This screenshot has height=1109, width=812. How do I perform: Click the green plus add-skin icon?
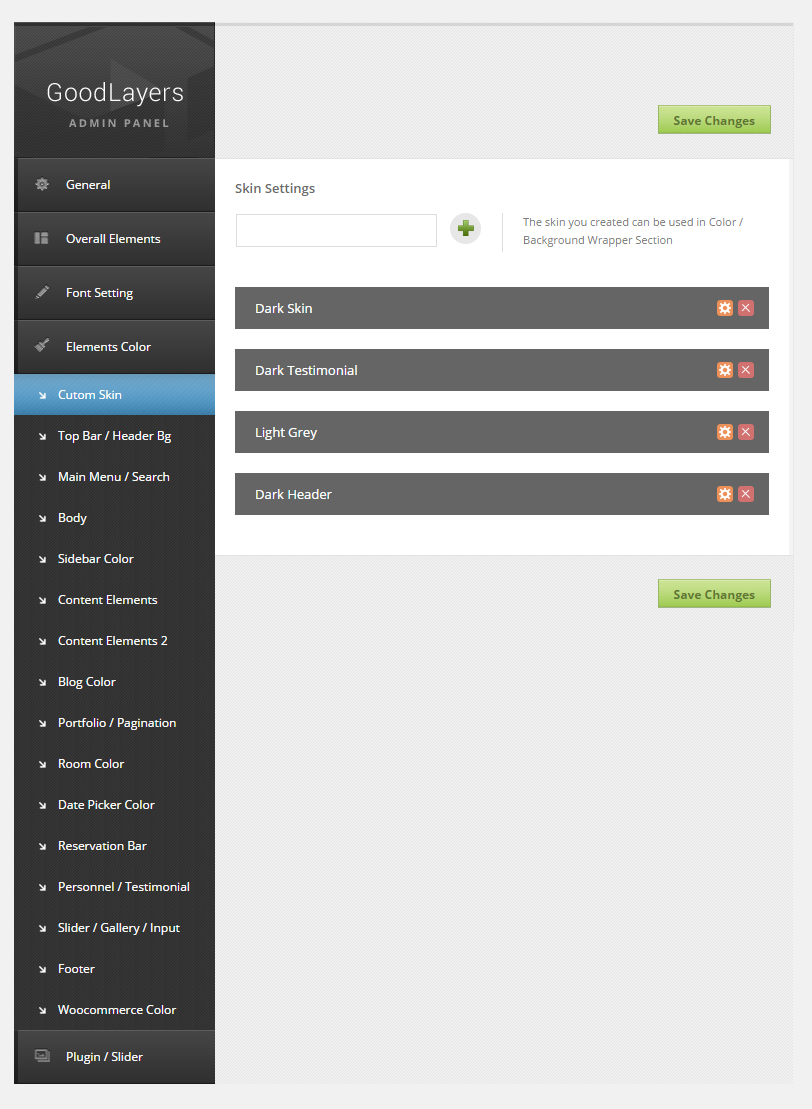pyautogui.click(x=465, y=228)
